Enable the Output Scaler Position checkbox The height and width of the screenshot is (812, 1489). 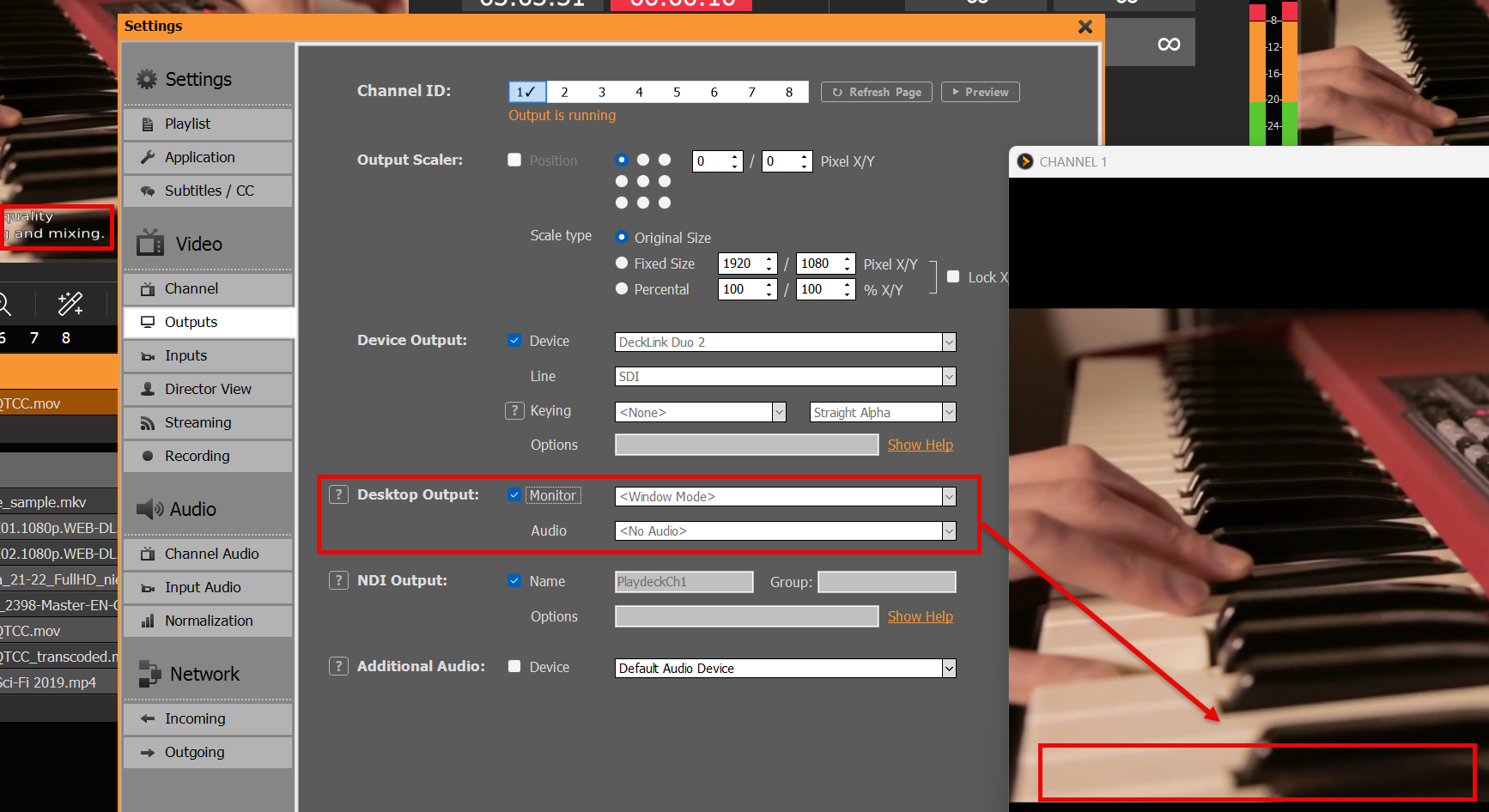(x=514, y=160)
